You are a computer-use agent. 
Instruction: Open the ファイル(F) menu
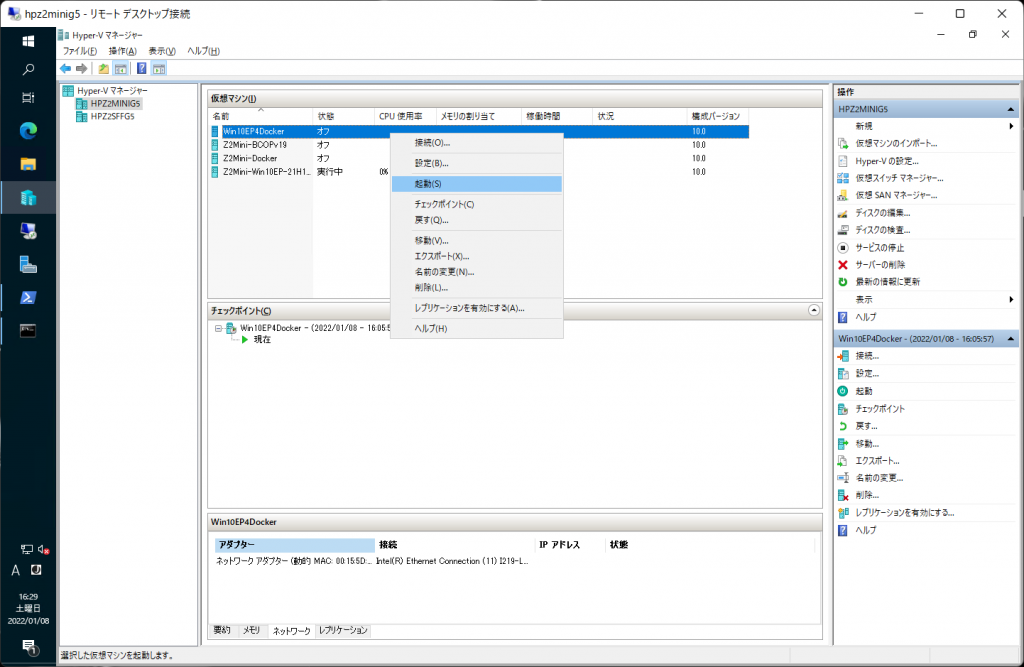point(80,51)
